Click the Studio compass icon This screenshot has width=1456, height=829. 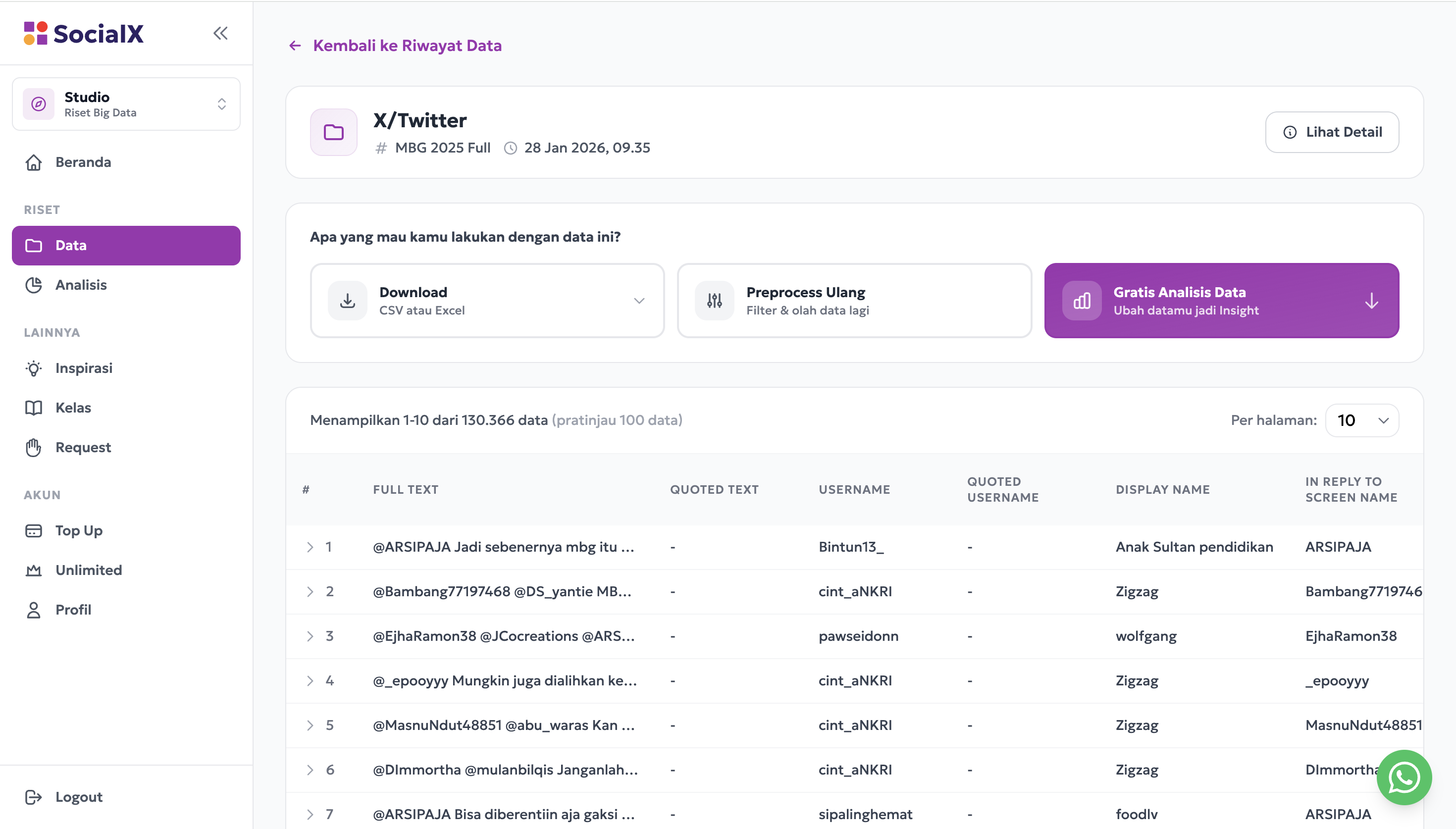39,104
